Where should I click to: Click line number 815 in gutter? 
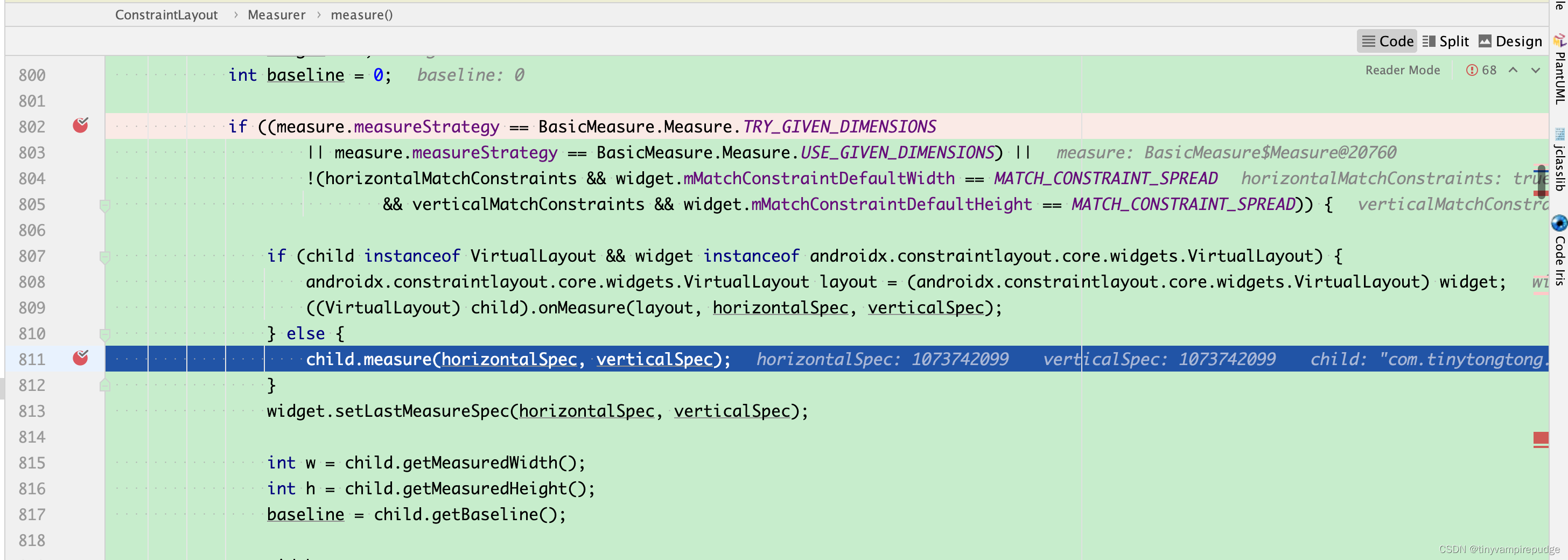[32, 463]
